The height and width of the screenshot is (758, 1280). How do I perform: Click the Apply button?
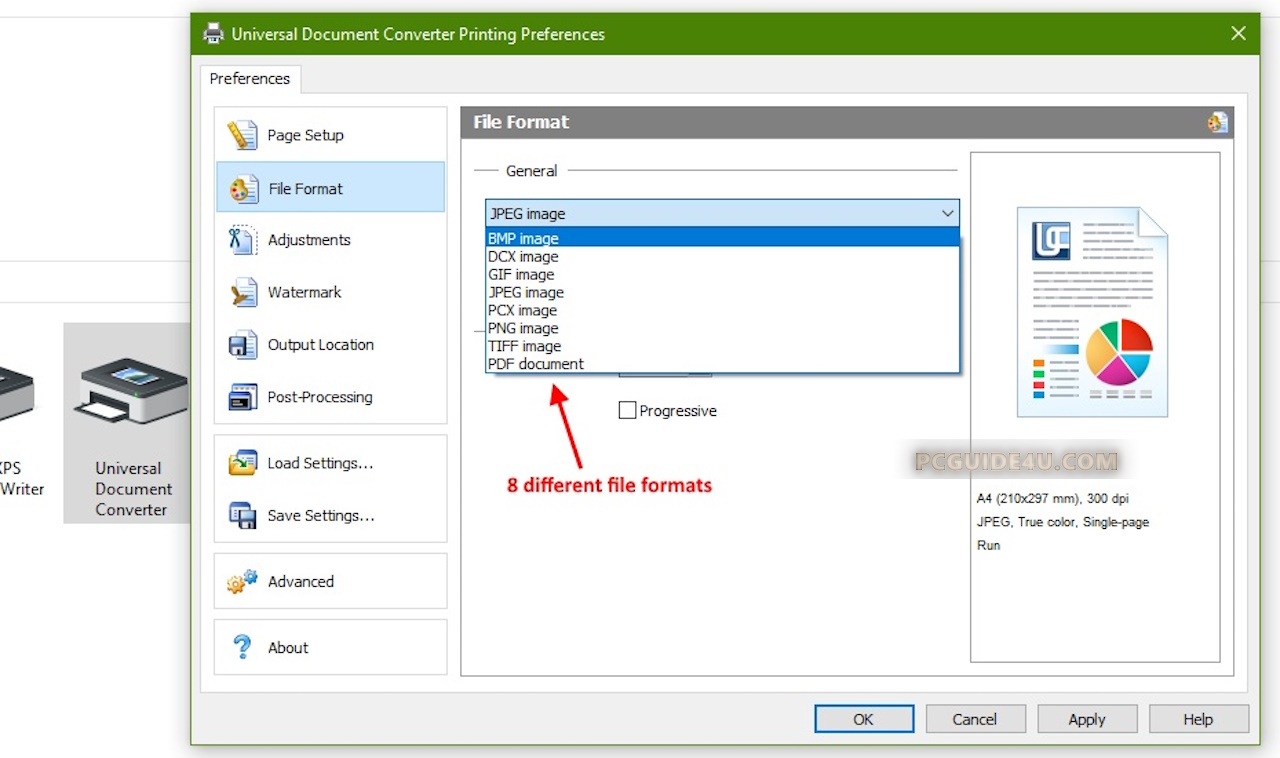point(1087,719)
